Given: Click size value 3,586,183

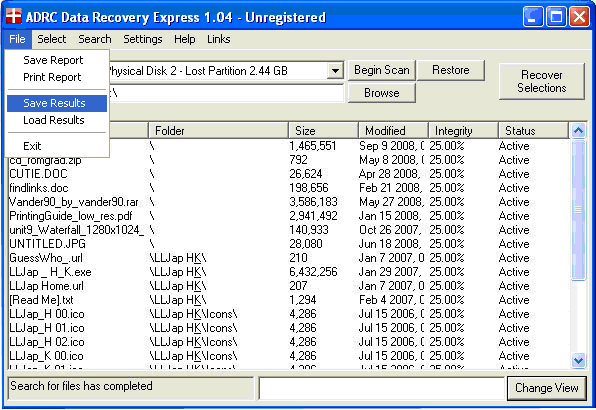Looking at the screenshot, I should 314,202.
